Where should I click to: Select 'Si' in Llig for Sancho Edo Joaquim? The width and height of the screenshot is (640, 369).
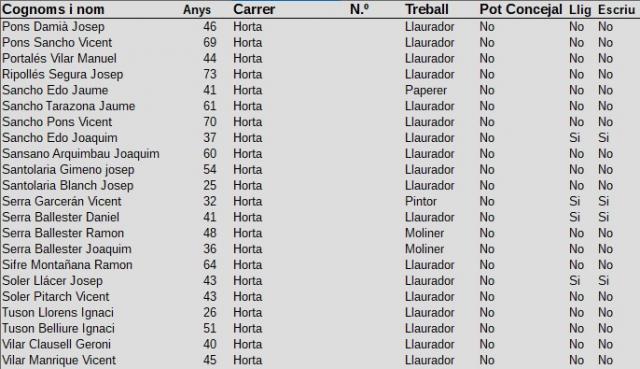(x=575, y=138)
